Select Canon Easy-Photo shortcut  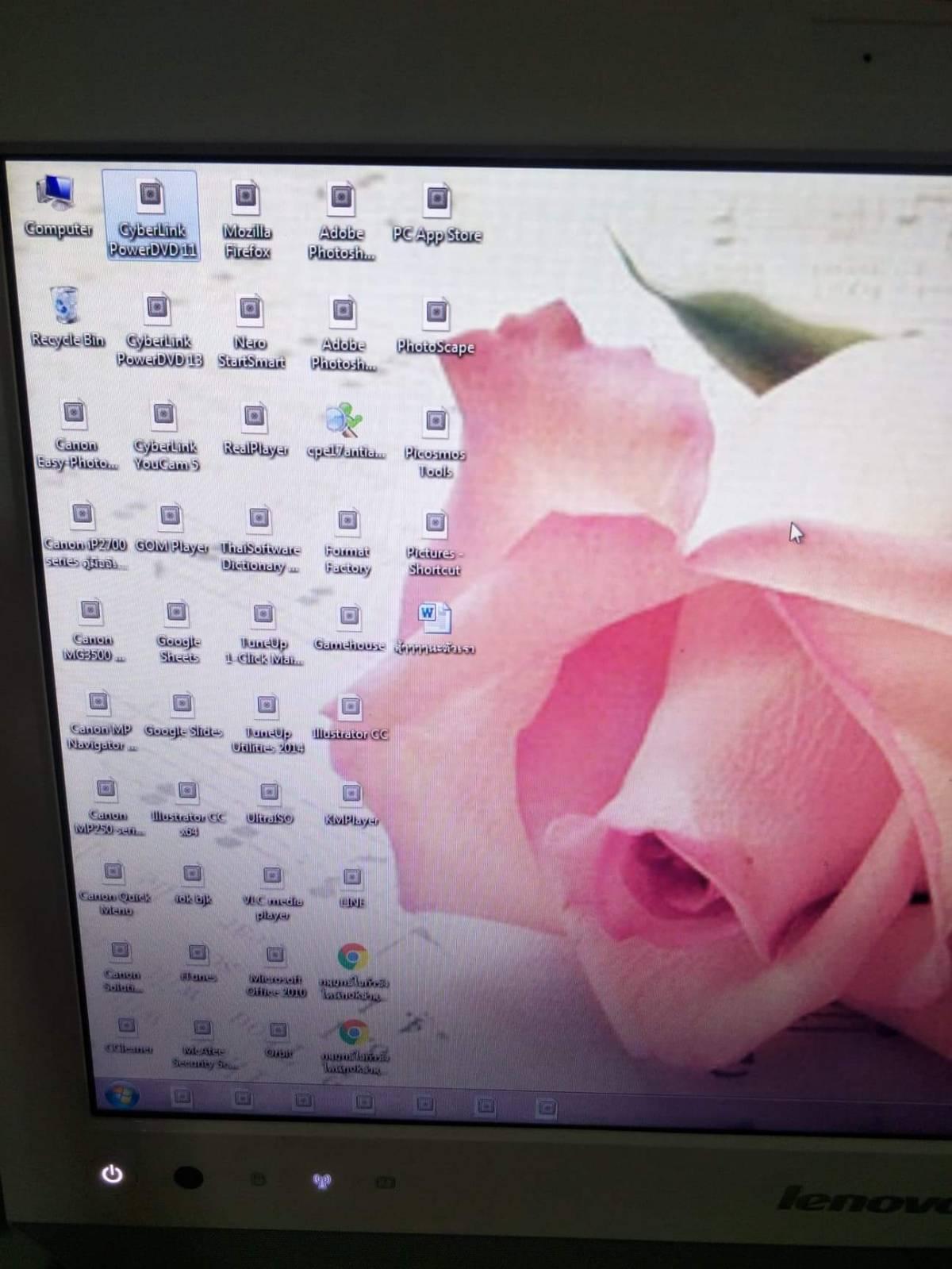[76, 435]
